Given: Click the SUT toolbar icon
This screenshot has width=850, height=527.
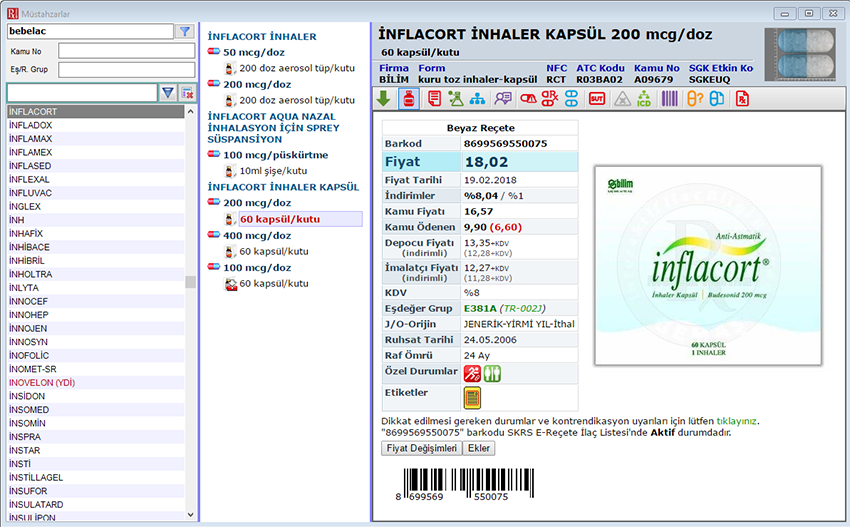Looking at the screenshot, I should coord(596,98).
